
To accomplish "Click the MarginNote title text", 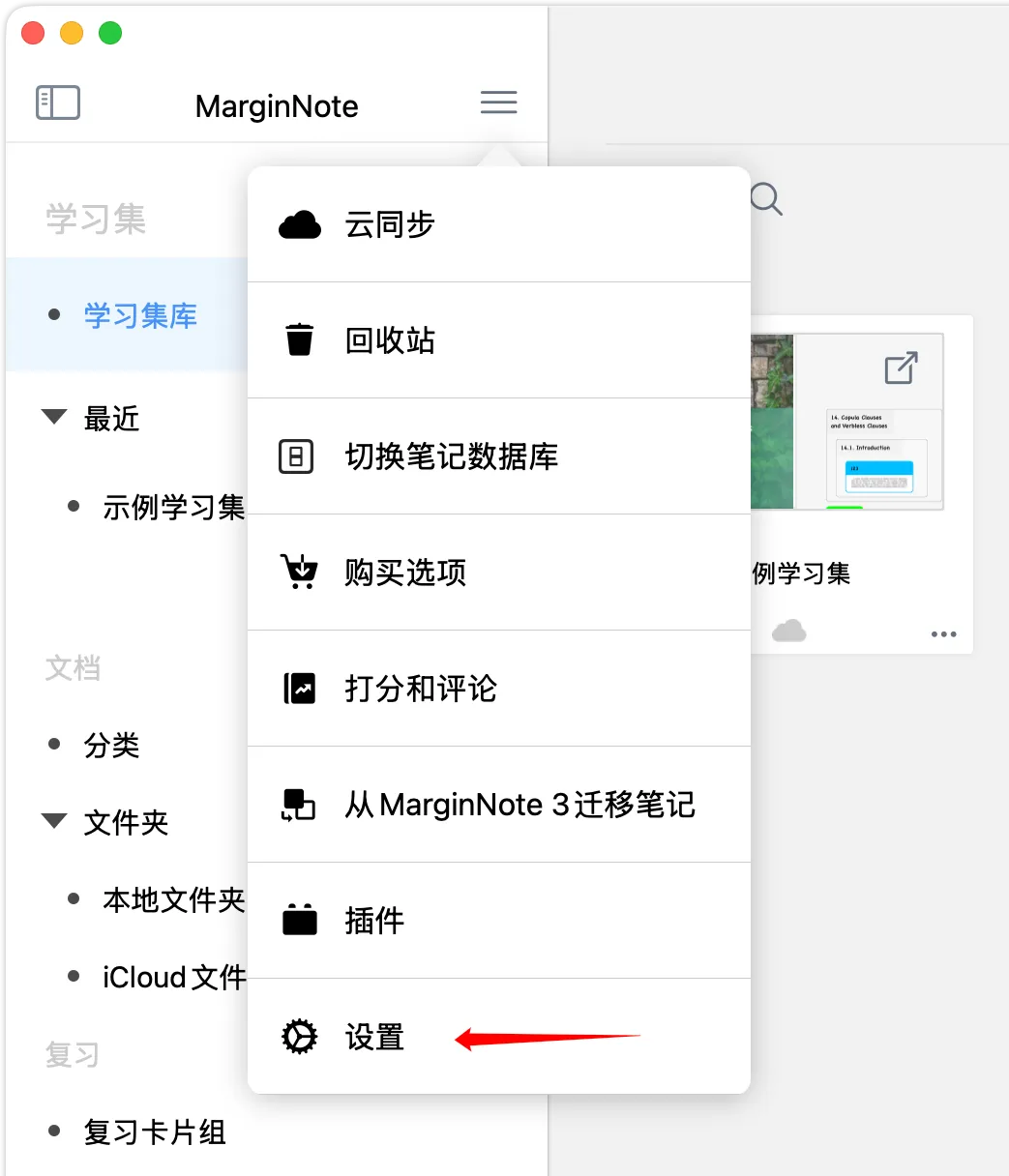I will pyautogui.click(x=277, y=106).
